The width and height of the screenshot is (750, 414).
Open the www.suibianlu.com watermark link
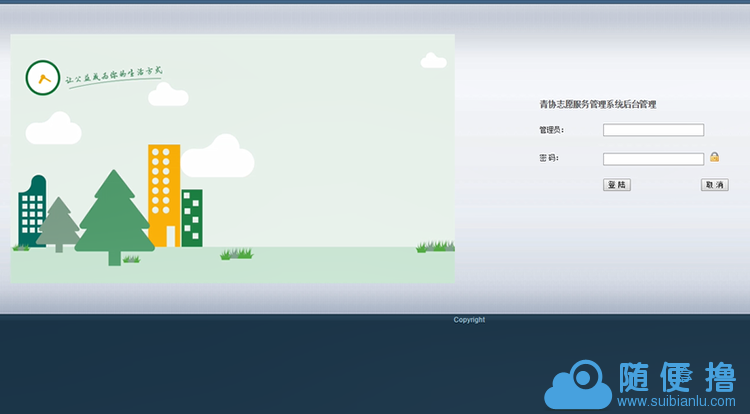(676, 403)
